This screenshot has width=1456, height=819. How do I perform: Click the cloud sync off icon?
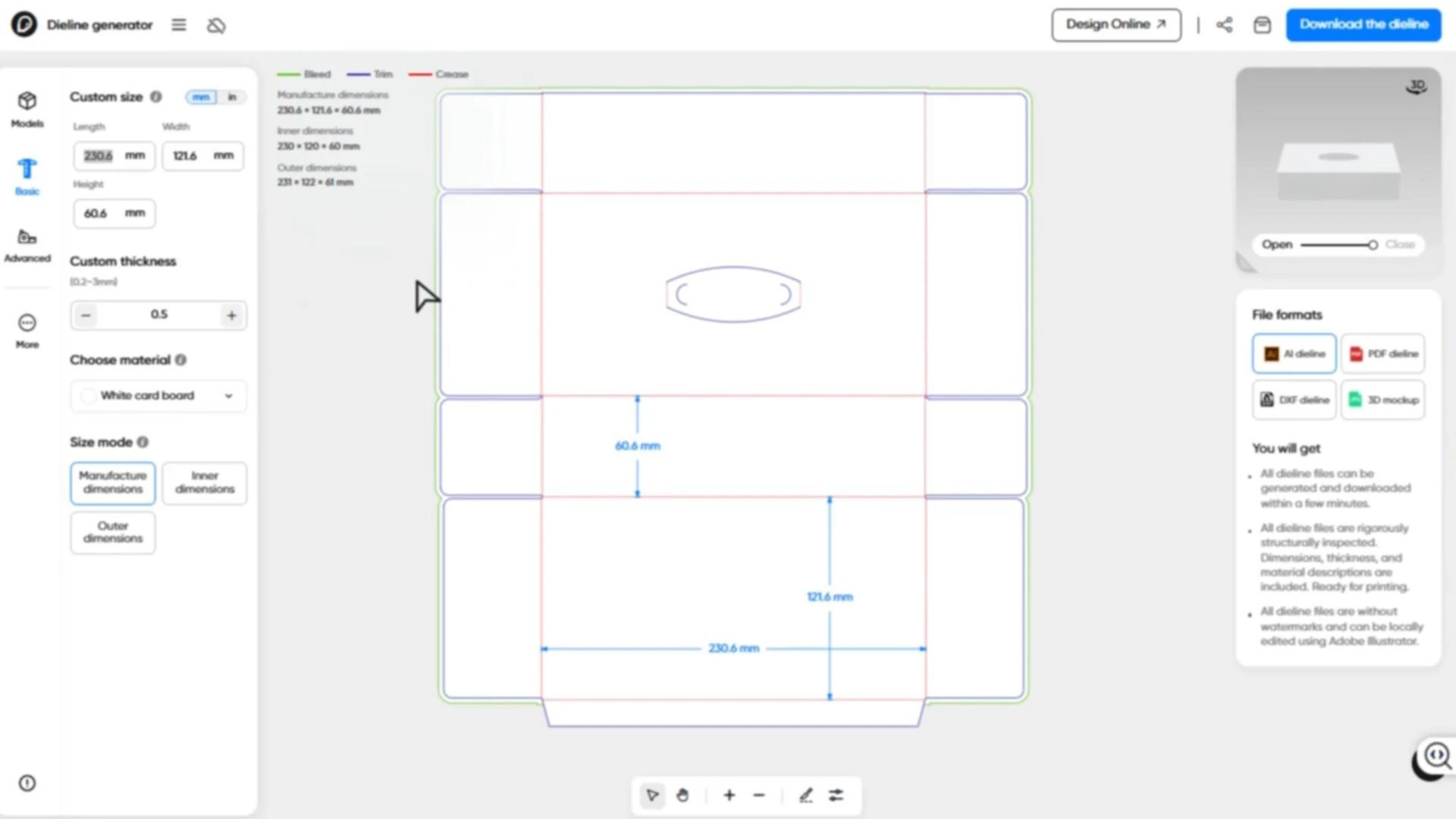click(x=216, y=26)
